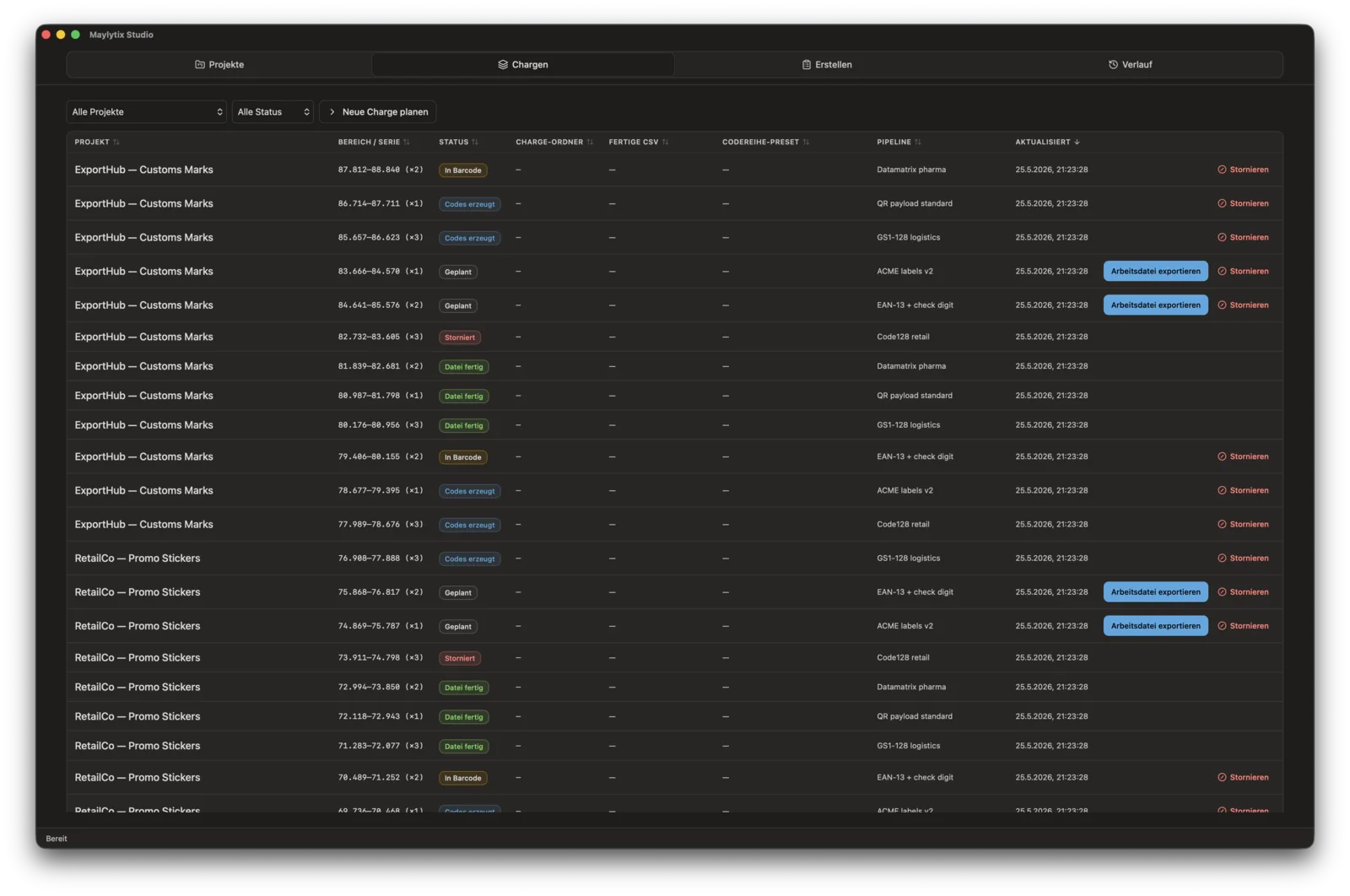Sort by the PROJEKT column sort icon

click(x=116, y=142)
